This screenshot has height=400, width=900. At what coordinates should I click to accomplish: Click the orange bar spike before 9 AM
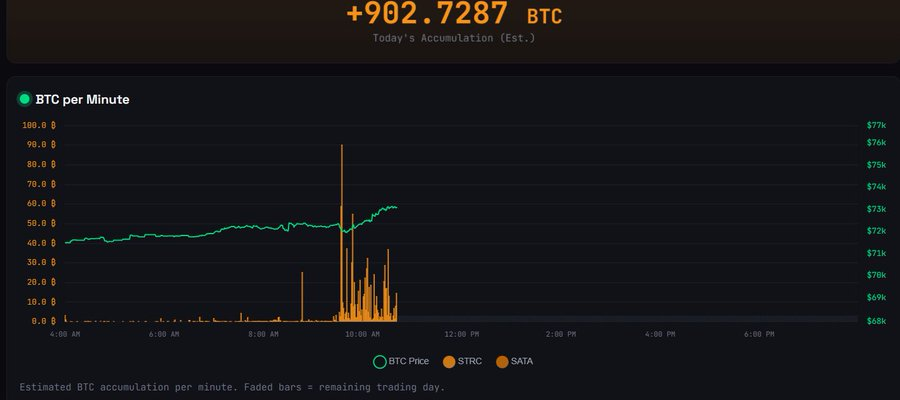point(302,296)
